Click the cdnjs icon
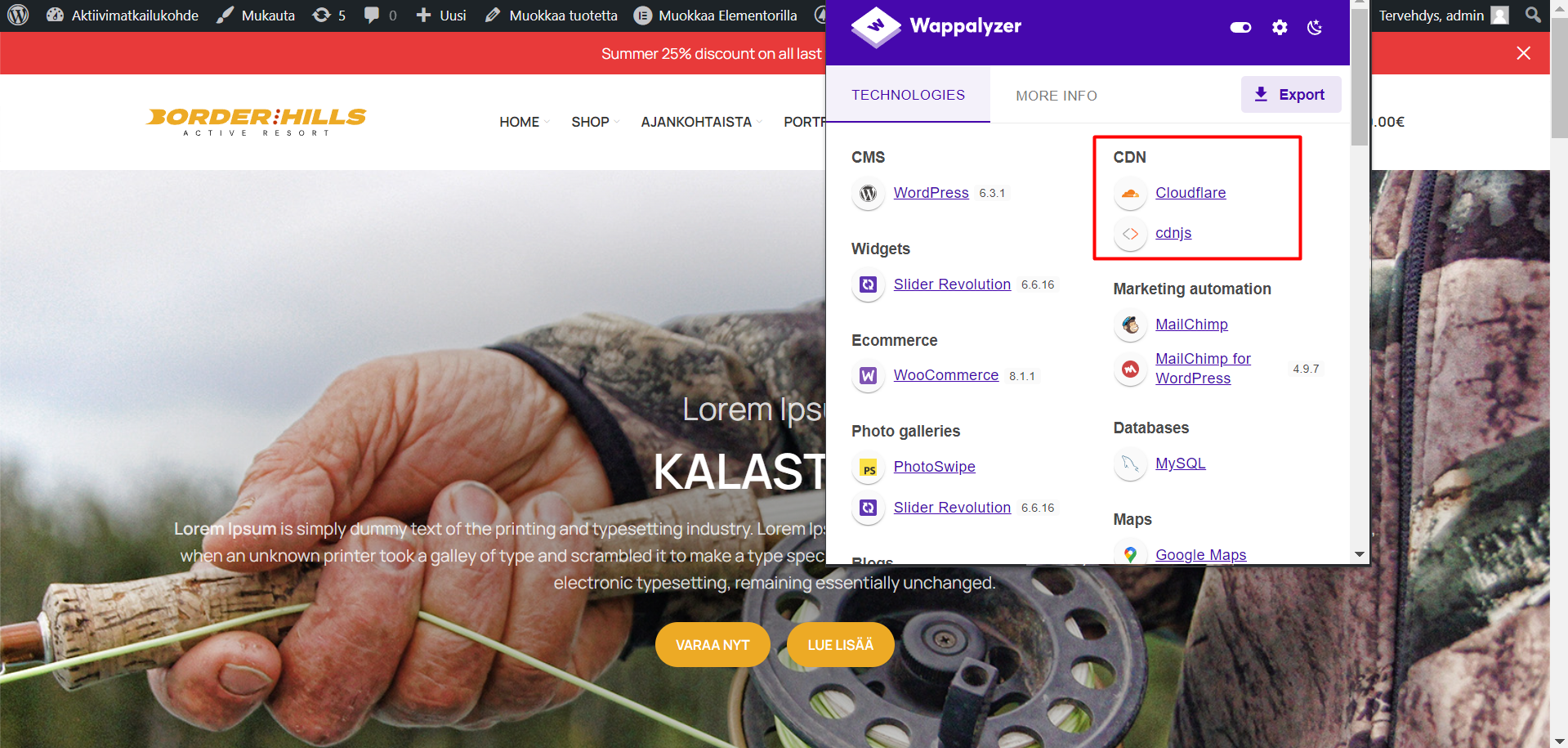This screenshot has height=748, width=1568. tap(1130, 234)
